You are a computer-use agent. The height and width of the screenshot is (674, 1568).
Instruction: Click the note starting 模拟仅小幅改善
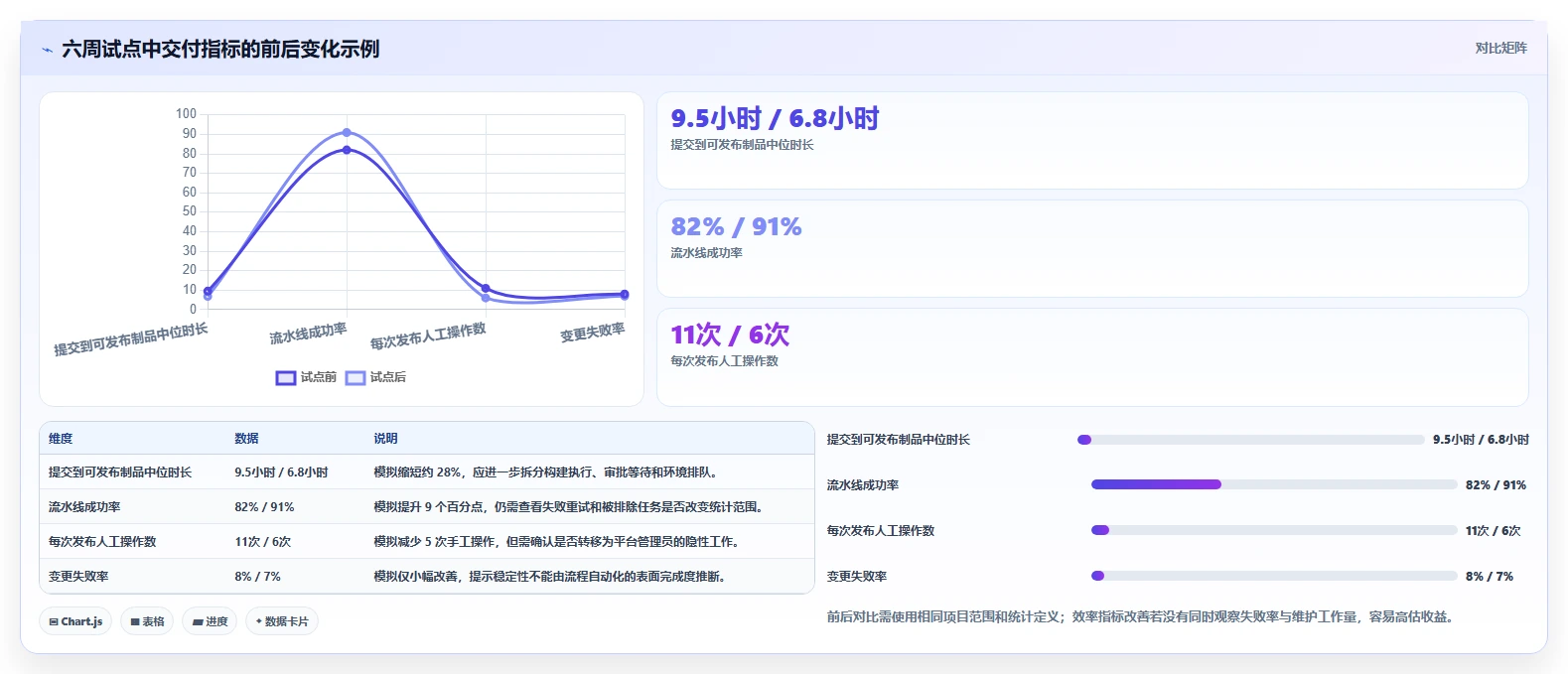point(550,577)
